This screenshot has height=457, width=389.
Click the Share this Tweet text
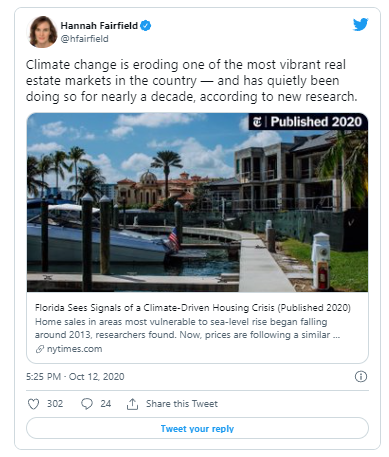(182, 404)
